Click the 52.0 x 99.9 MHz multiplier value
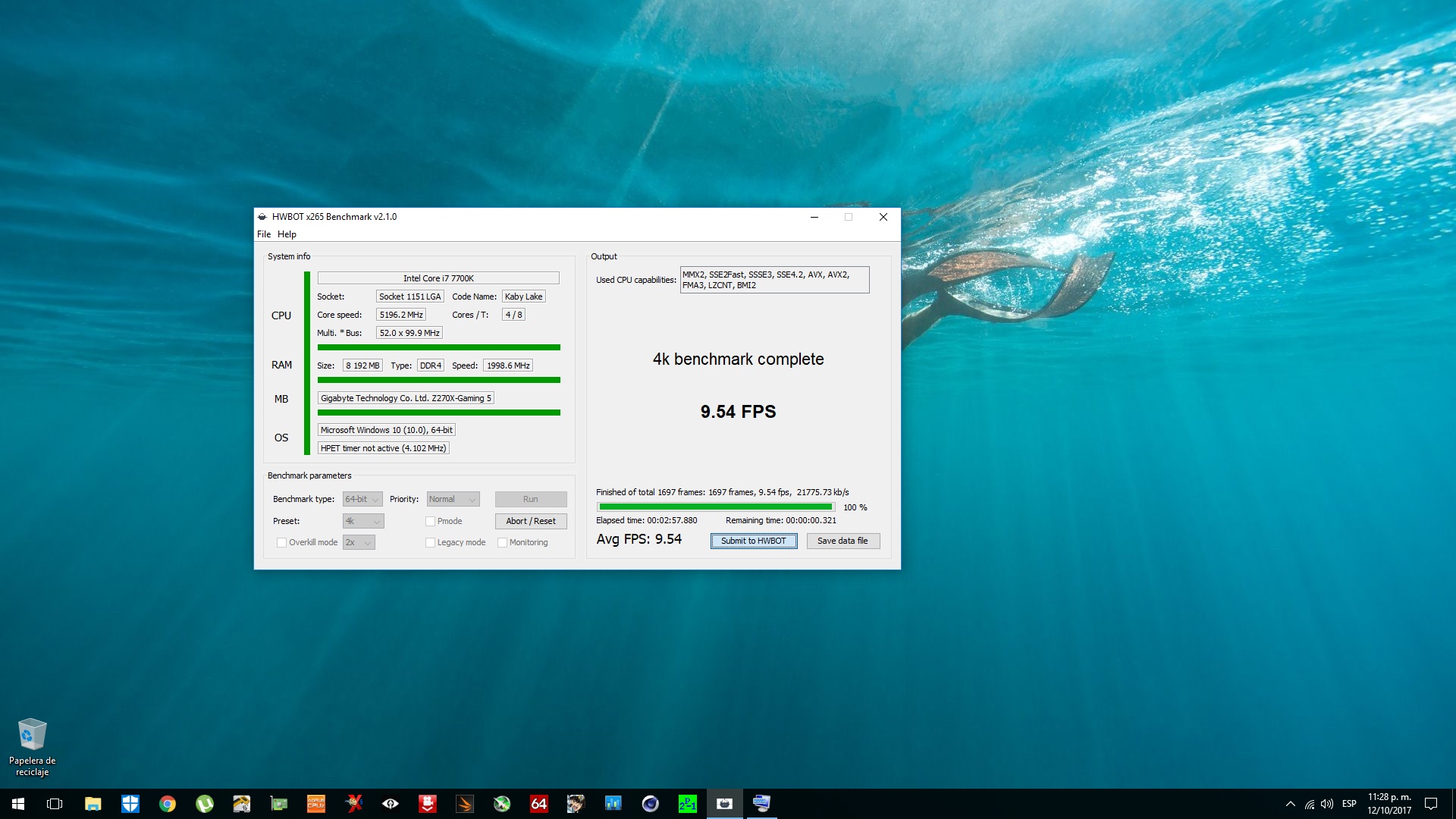The height and width of the screenshot is (819, 1456). pyautogui.click(x=409, y=333)
